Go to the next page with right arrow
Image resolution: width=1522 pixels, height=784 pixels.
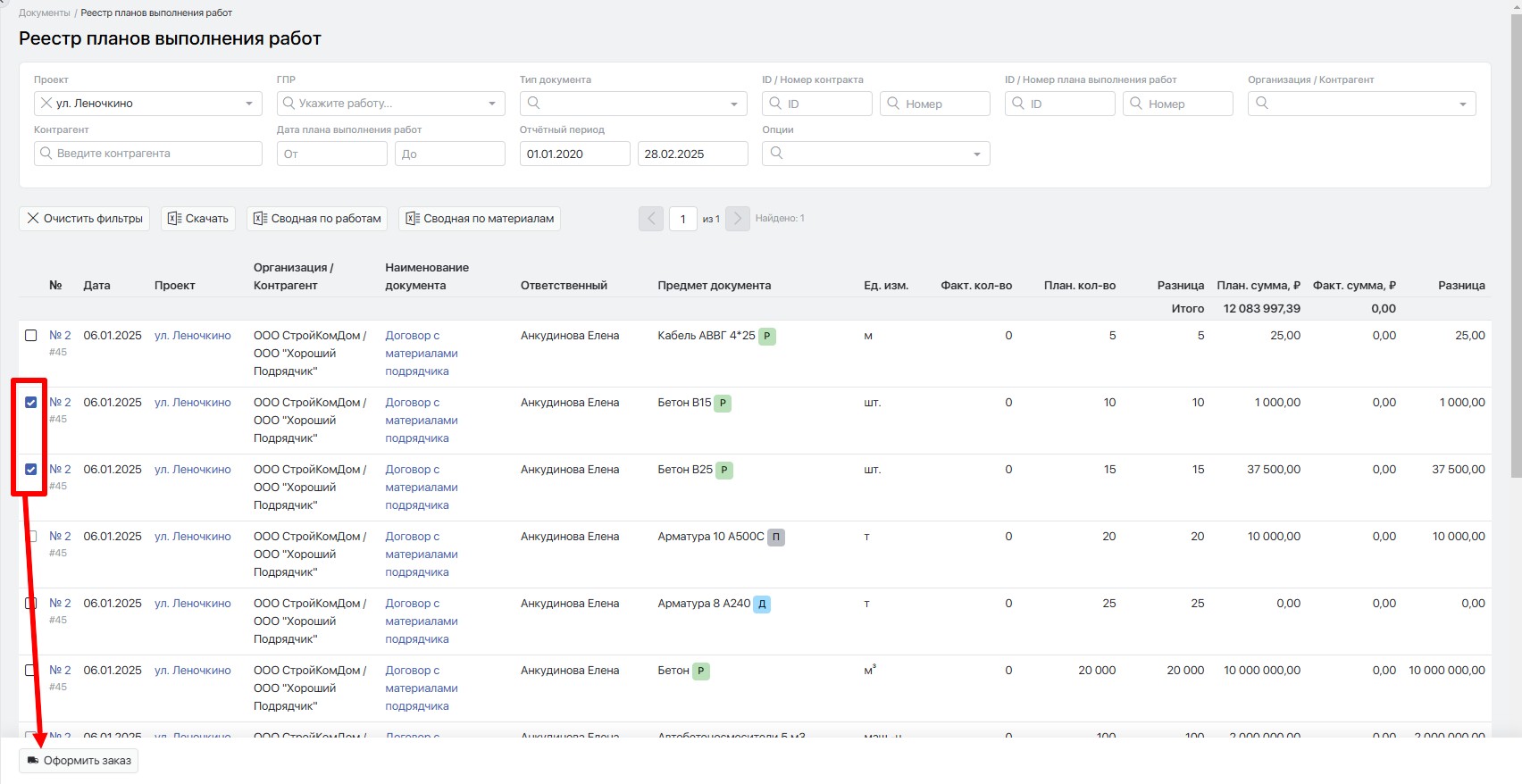click(x=738, y=219)
